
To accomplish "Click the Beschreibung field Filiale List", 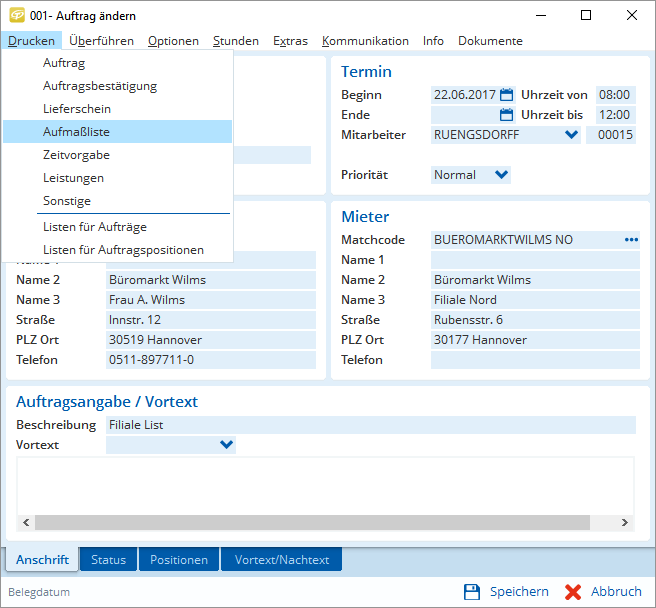I will pyautogui.click(x=371, y=425).
